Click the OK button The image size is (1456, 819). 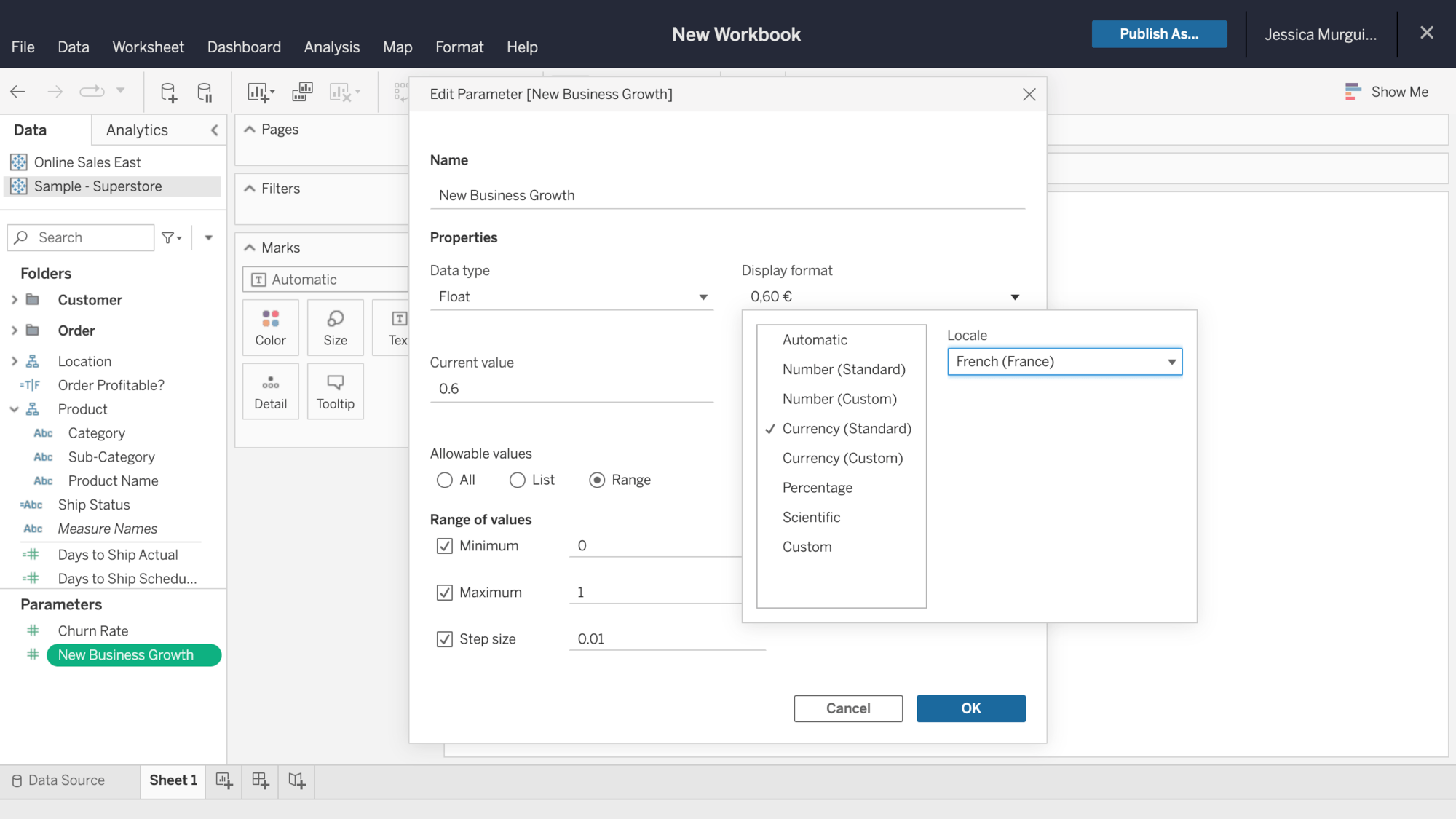(x=970, y=708)
